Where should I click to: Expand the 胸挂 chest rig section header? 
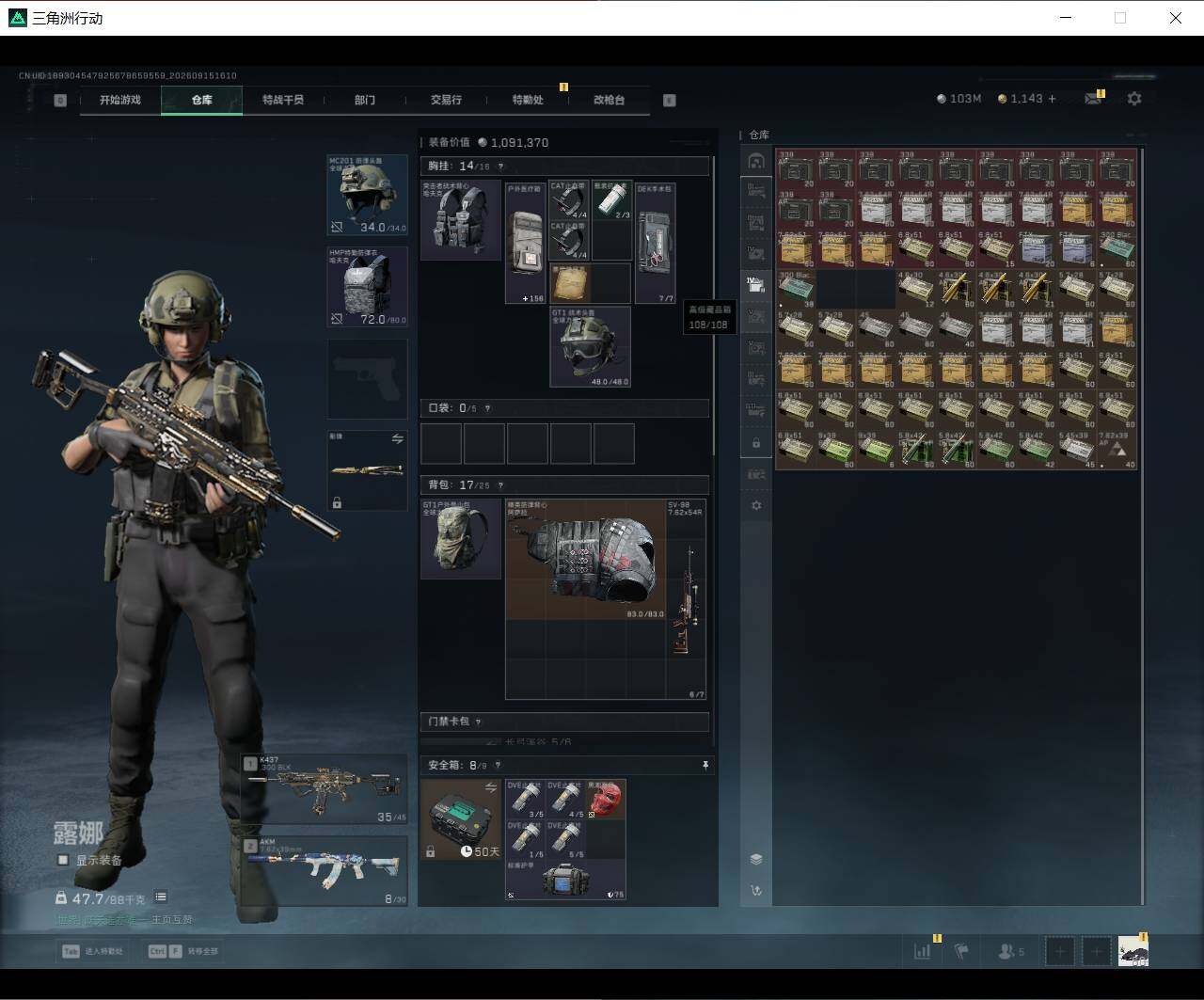(564, 167)
